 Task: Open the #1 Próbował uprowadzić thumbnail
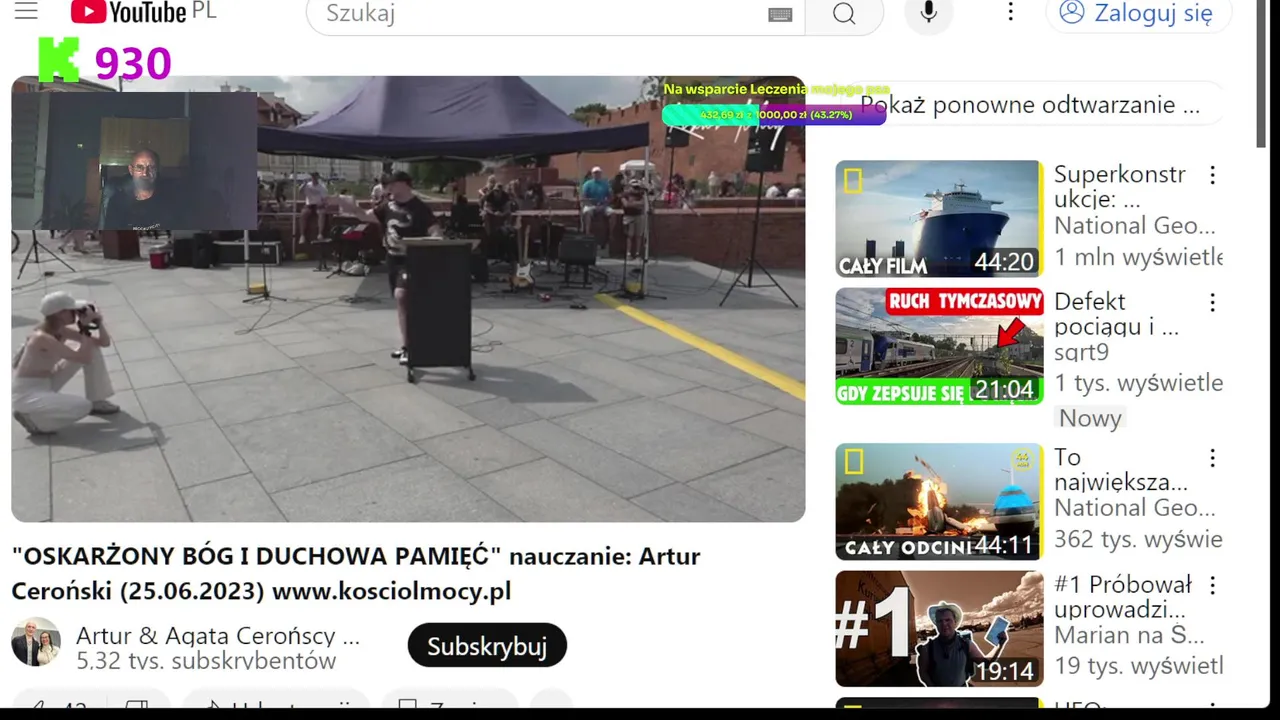pyautogui.click(x=939, y=629)
